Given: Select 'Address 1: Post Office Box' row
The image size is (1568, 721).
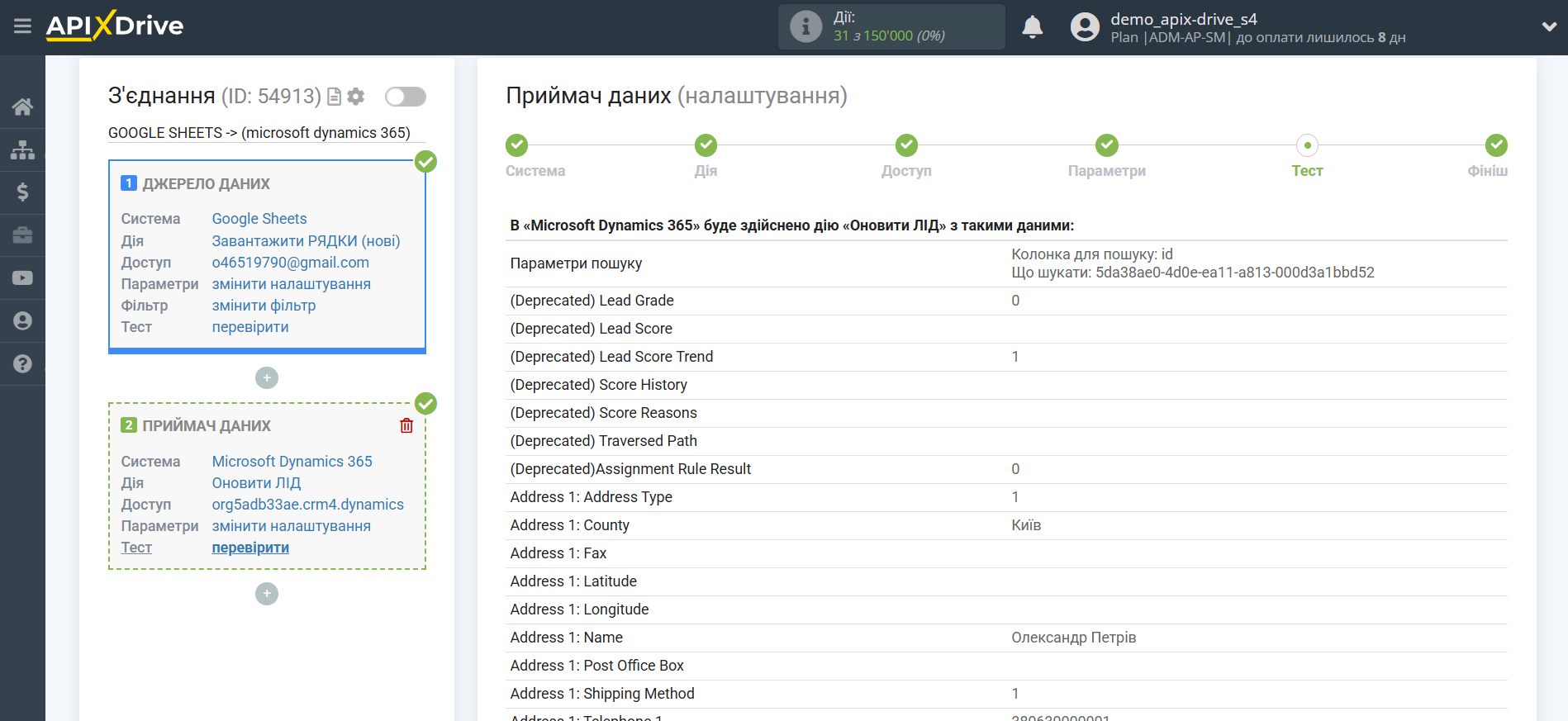Looking at the screenshot, I should point(1006,666).
